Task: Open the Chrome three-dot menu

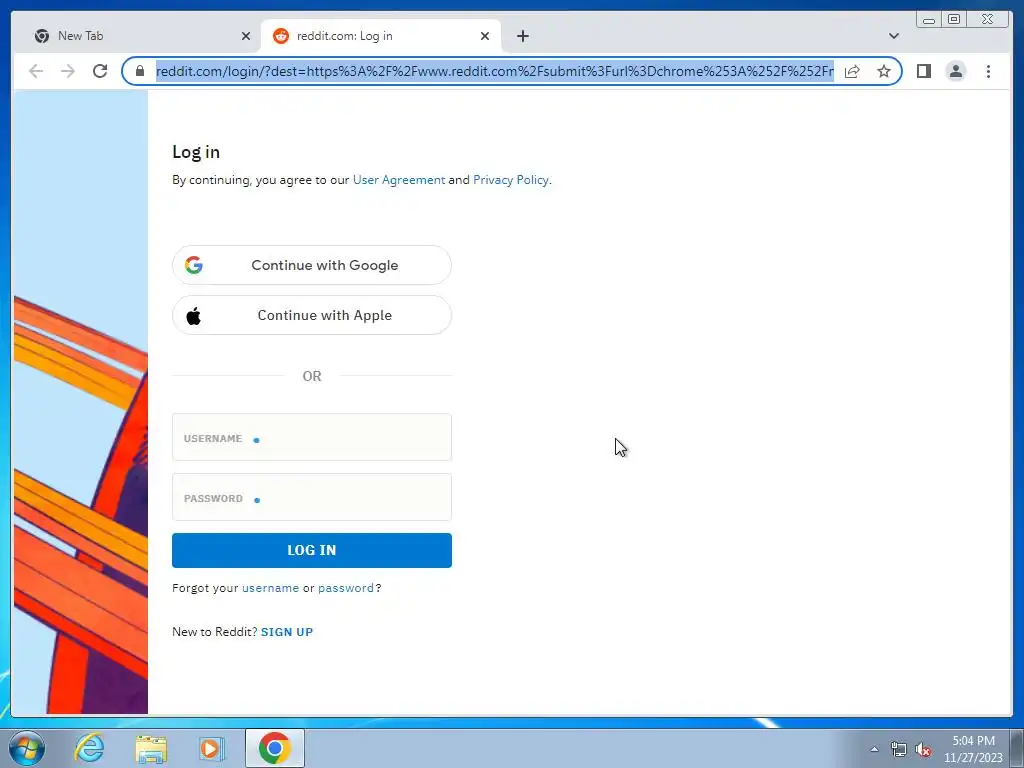Action: 988,71
